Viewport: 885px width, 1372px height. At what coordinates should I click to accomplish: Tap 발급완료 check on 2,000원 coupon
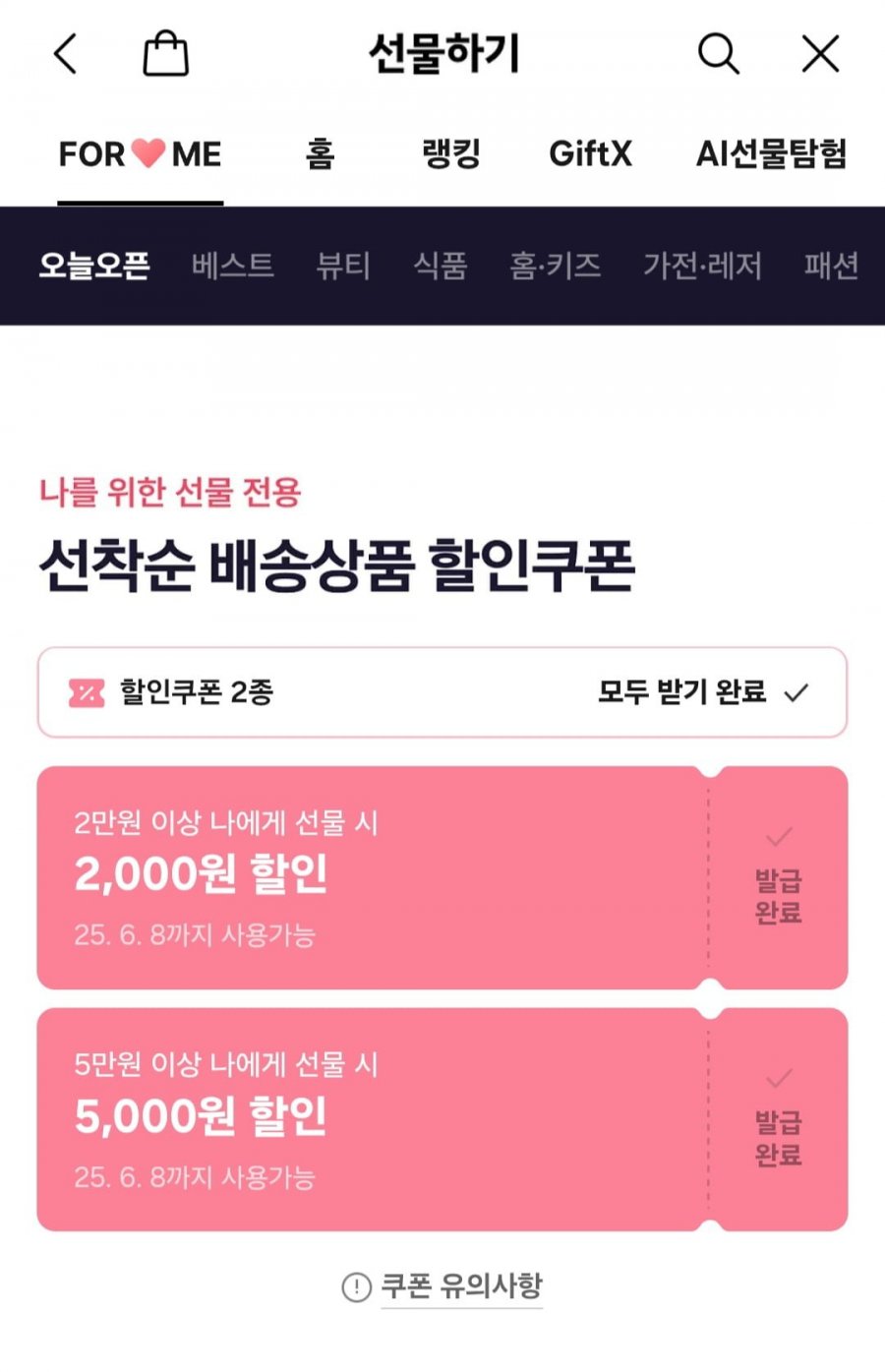pyautogui.click(x=779, y=837)
